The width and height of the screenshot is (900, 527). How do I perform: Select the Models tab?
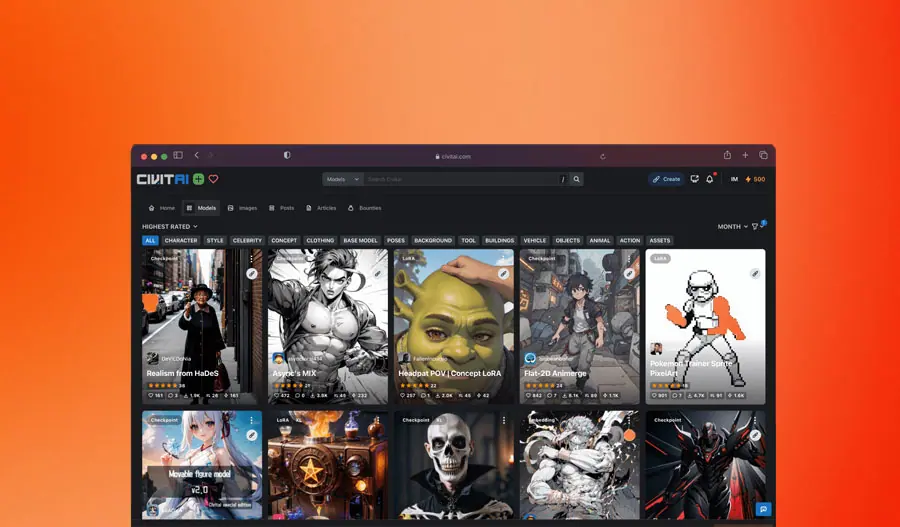201,208
